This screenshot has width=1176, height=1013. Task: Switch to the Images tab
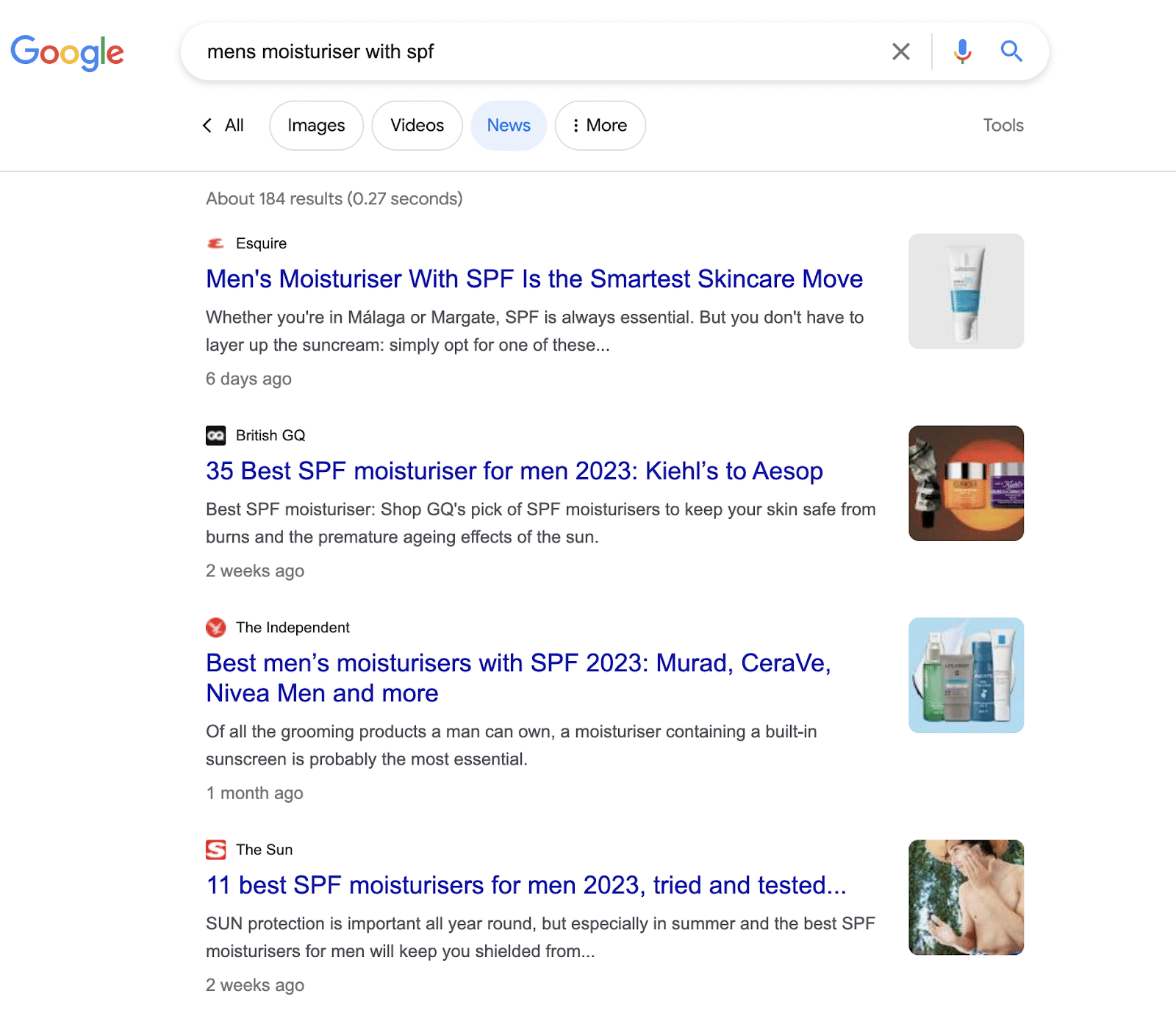point(316,125)
